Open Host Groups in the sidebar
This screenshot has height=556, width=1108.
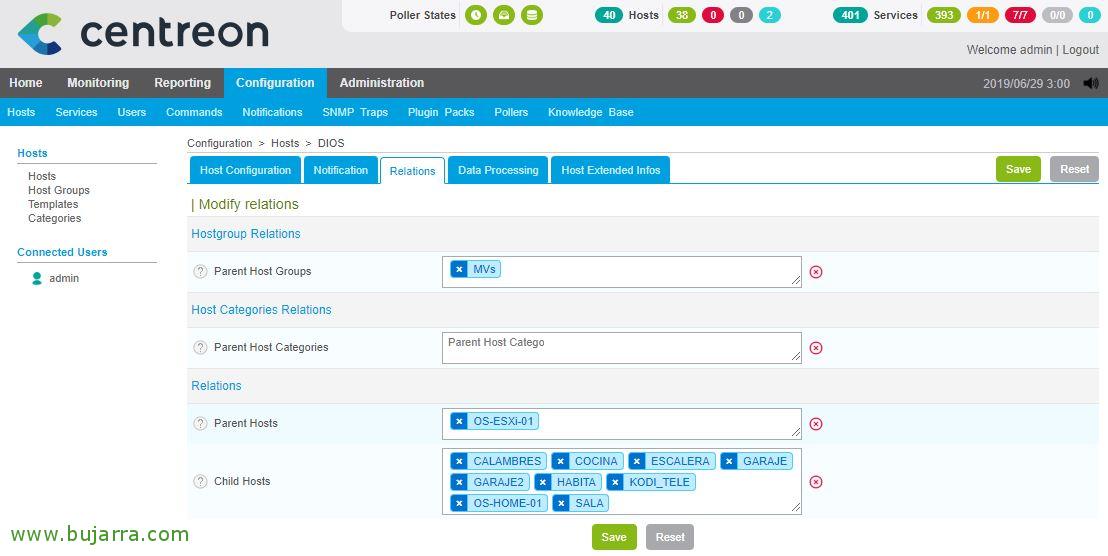coord(59,190)
